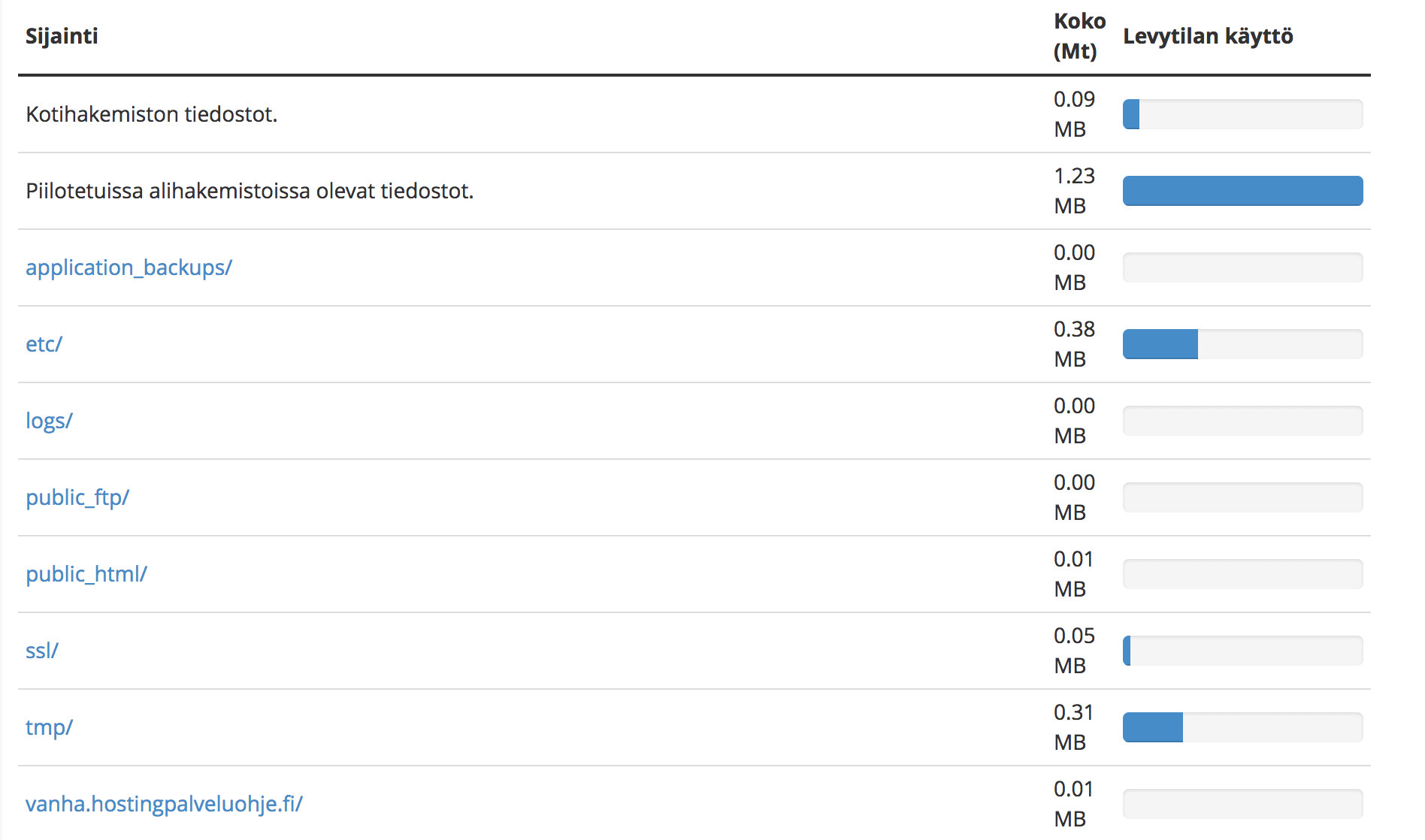Click the 1.23 MB size value

[x=1074, y=191]
